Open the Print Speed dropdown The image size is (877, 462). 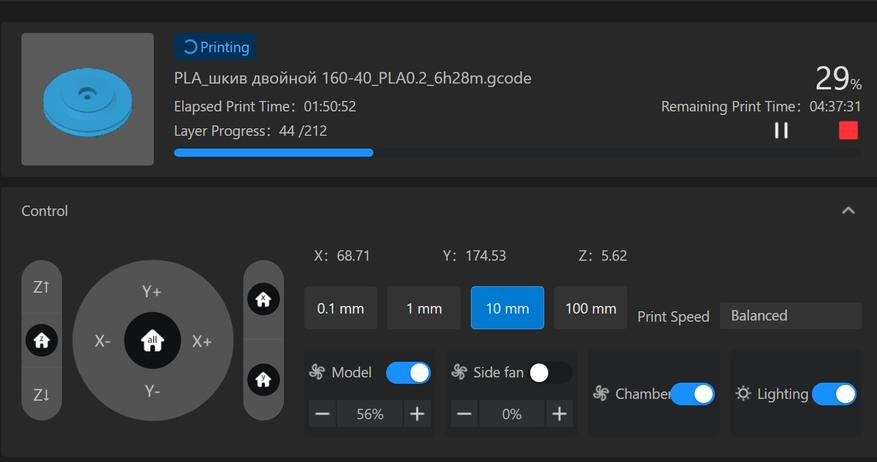pos(790,316)
